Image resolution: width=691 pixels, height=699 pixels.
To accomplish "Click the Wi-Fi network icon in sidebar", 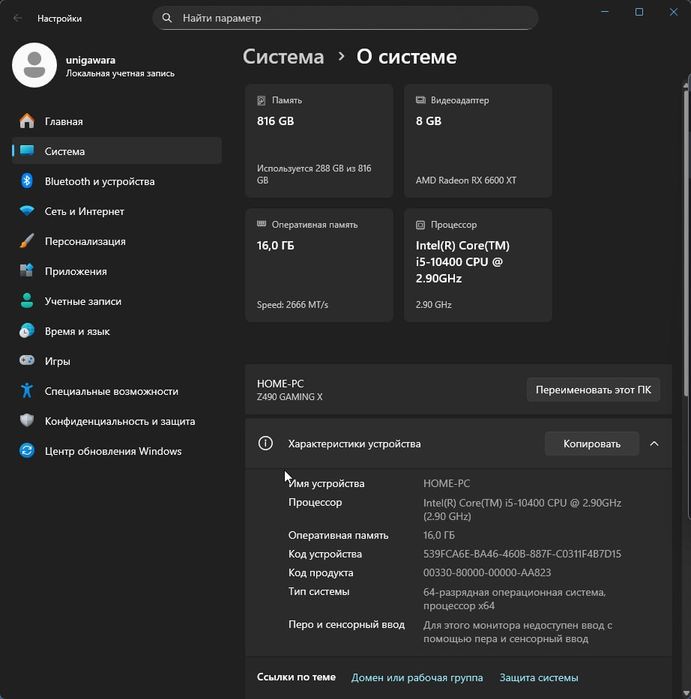I will tap(27, 211).
